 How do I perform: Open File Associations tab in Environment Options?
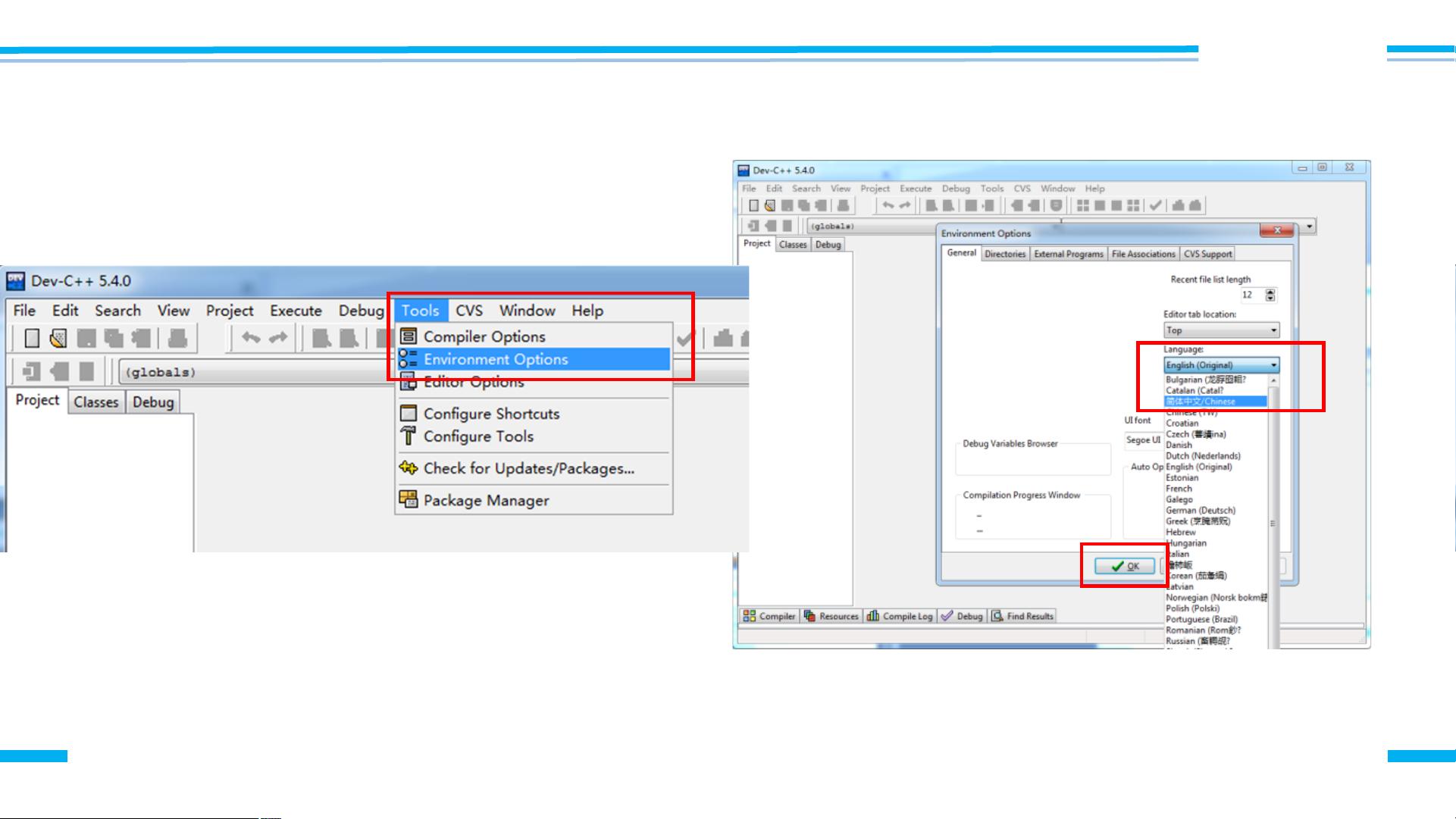[1143, 254]
